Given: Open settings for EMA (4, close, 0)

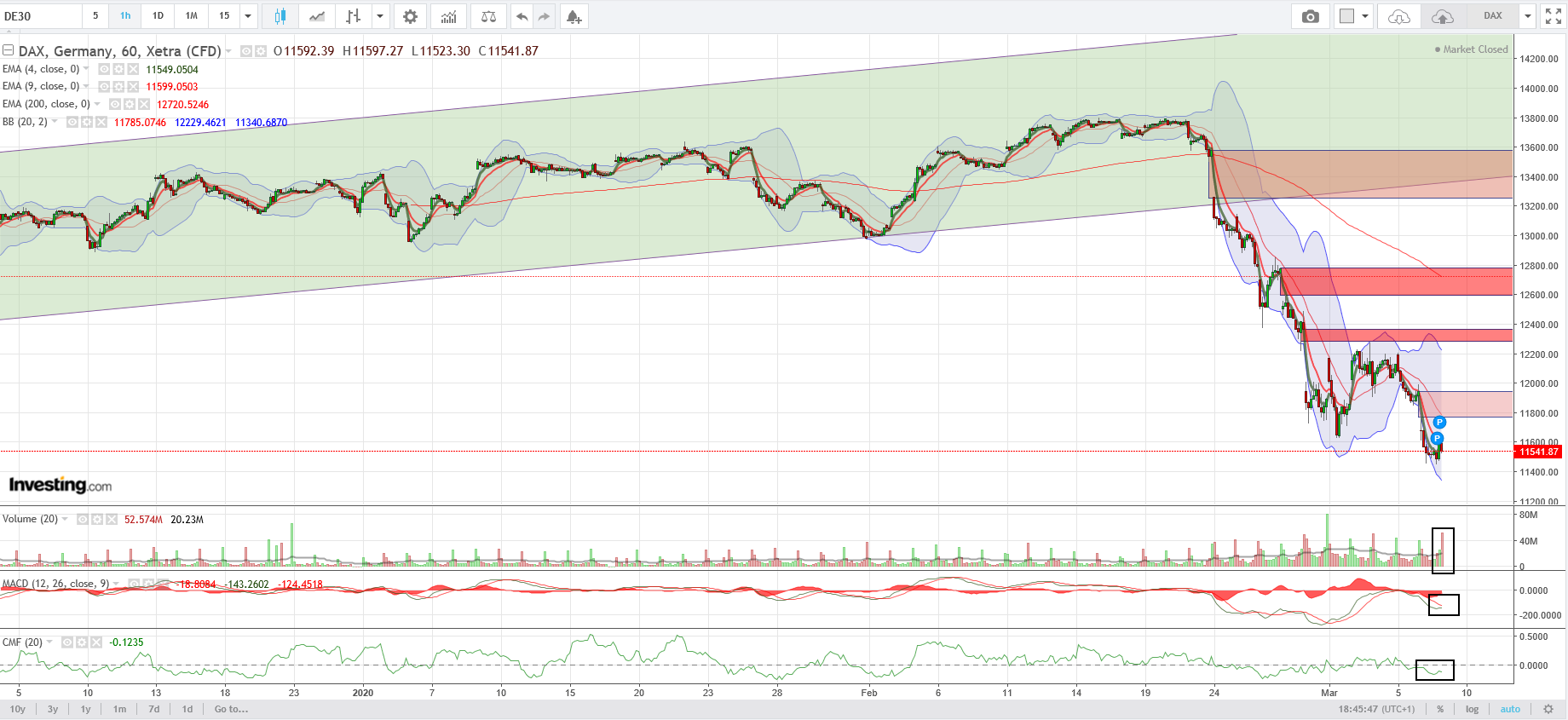Looking at the screenshot, I should [x=118, y=69].
